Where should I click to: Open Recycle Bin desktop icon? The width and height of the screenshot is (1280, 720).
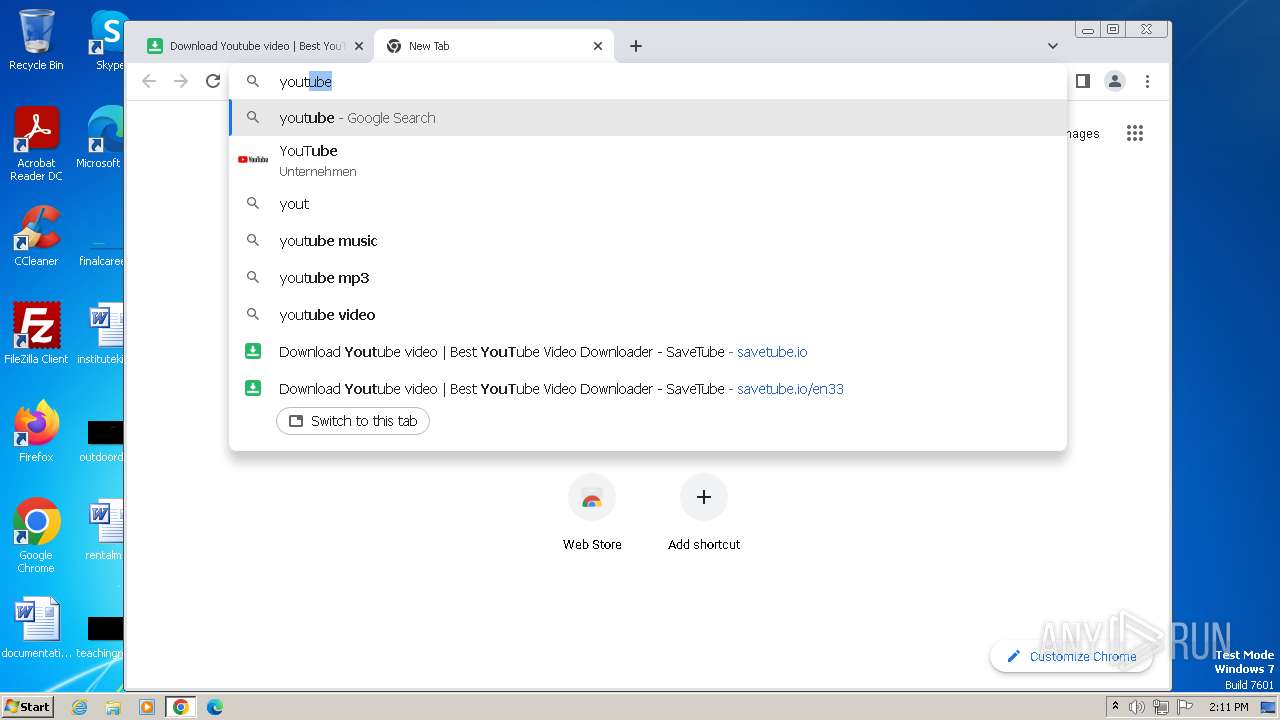[36, 40]
